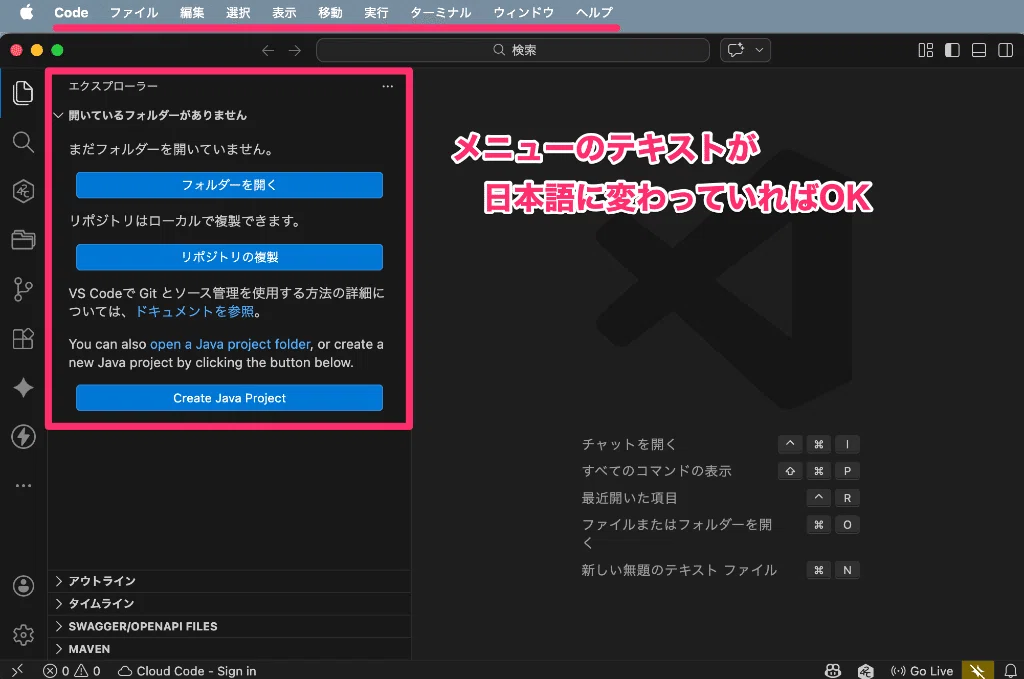Click the Copilot icon in status bar
The height and width of the screenshot is (679, 1024).
click(833, 671)
